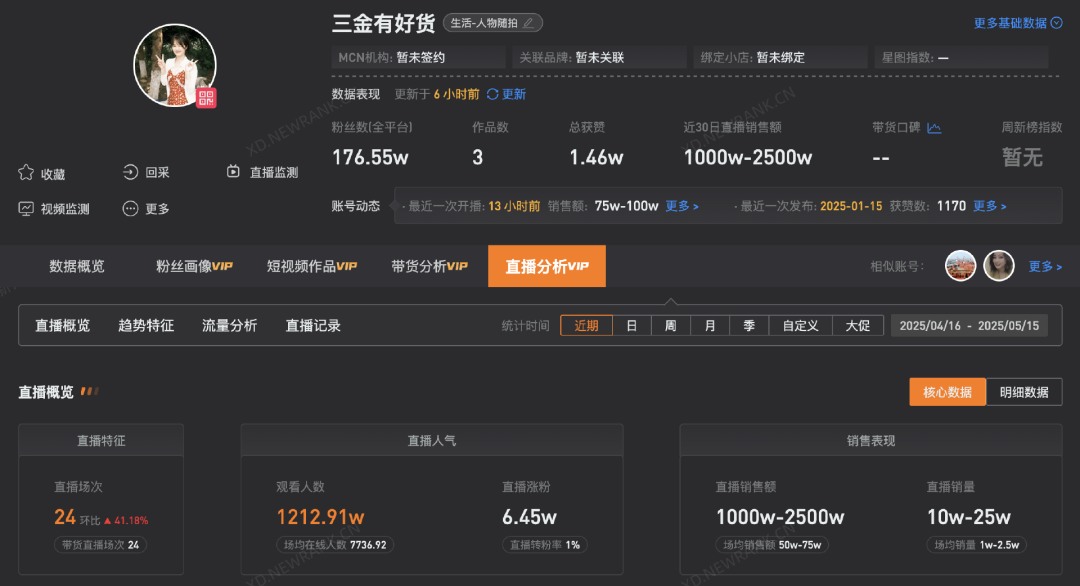The height and width of the screenshot is (586, 1080).
Task: Open 趋势特征 sub-tab
Action: [x=146, y=326]
